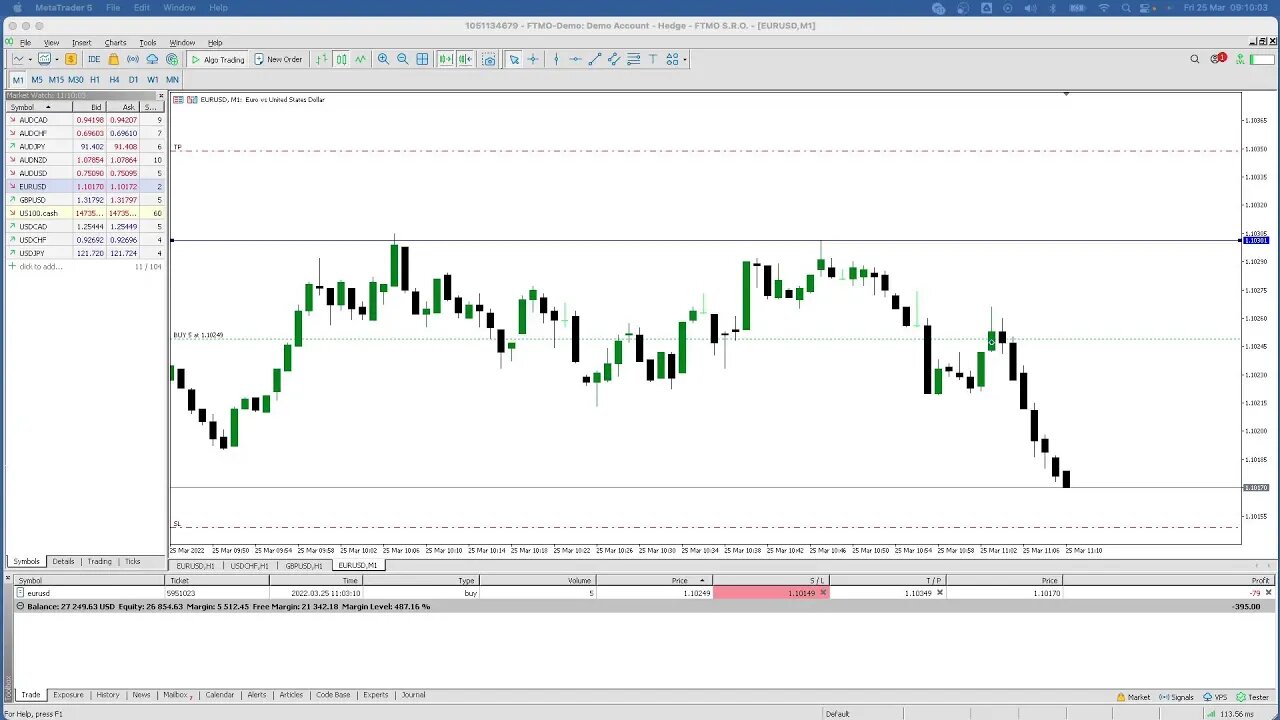Switch to Details tab in Market Watch

coord(63,561)
